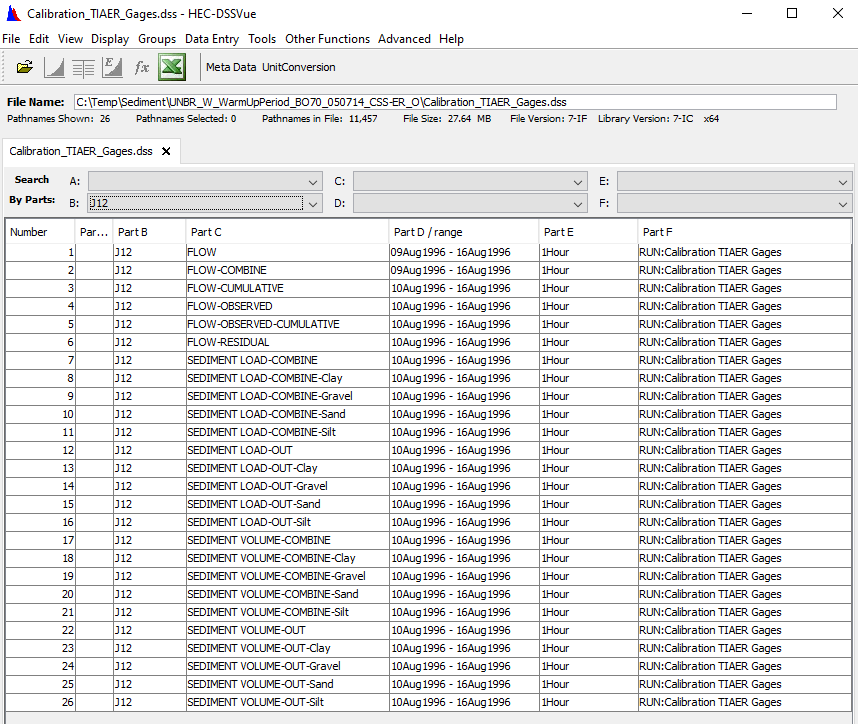The width and height of the screenshot is (858, 724).
Task: Open the Data Entry menu
Action: pyautogui.click(x=212, y=39)
